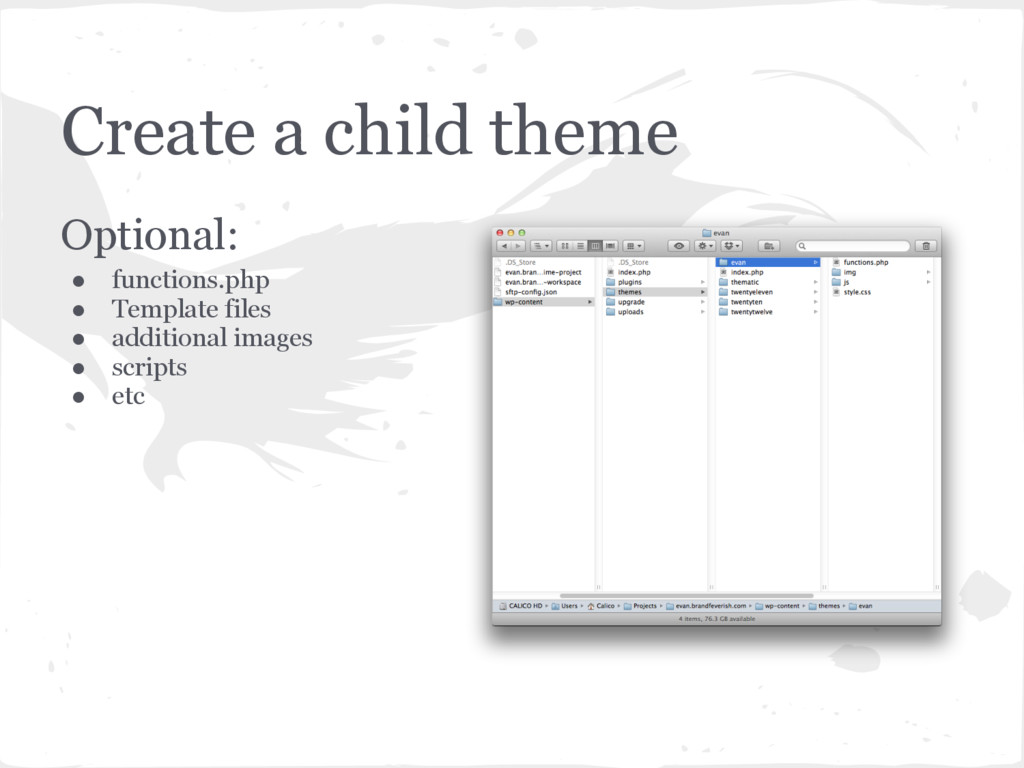The height and width of the screenshot is (768, 1024).
Task: Expand arrow next to twentytwelve folder
Action: pos(815,312)
